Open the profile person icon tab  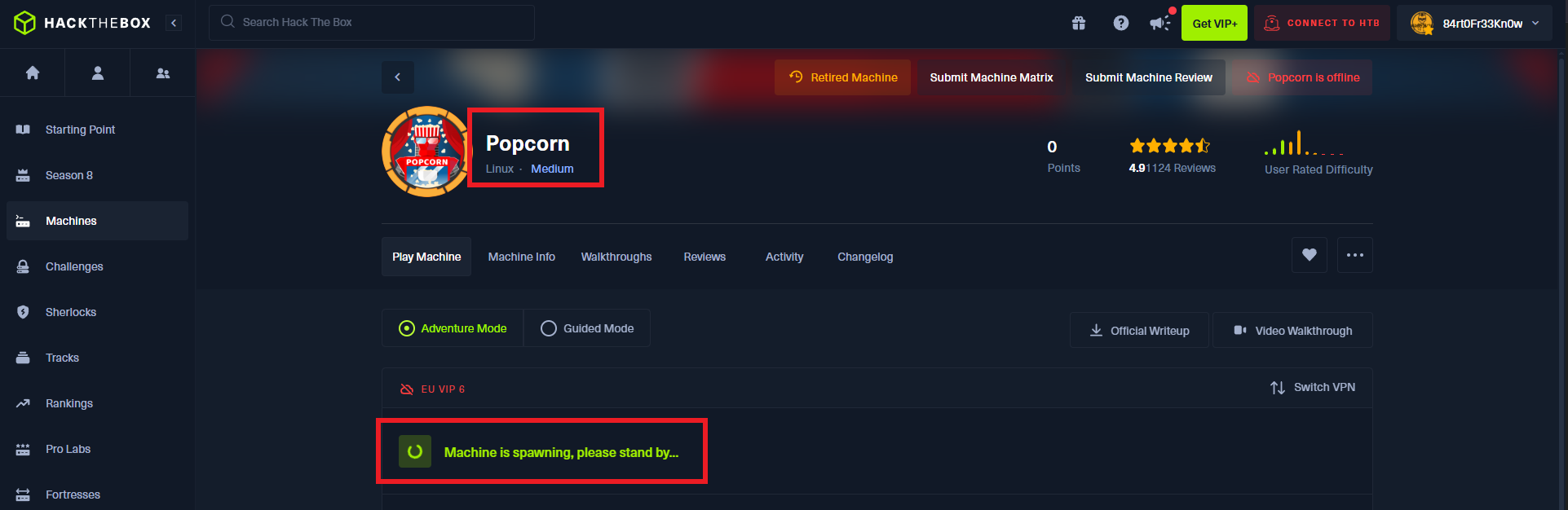pos(98,73)
